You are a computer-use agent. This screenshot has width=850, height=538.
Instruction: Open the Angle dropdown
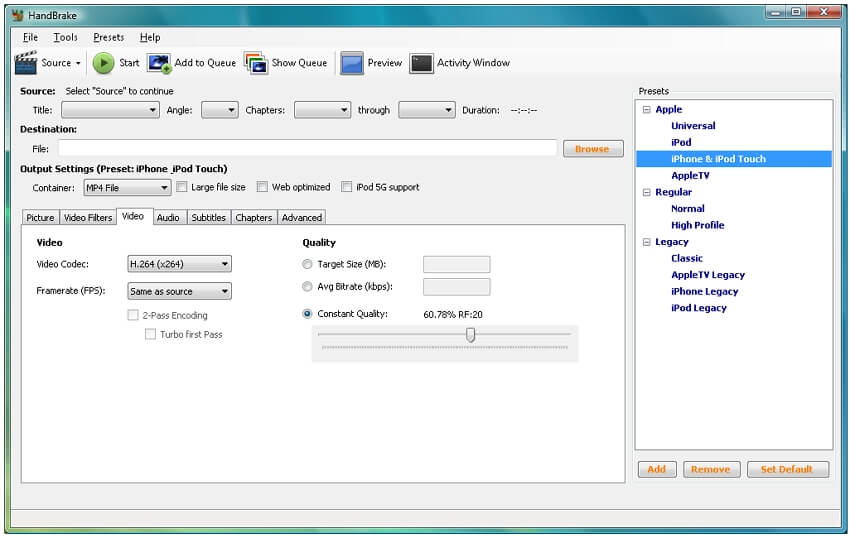[220, 110]
